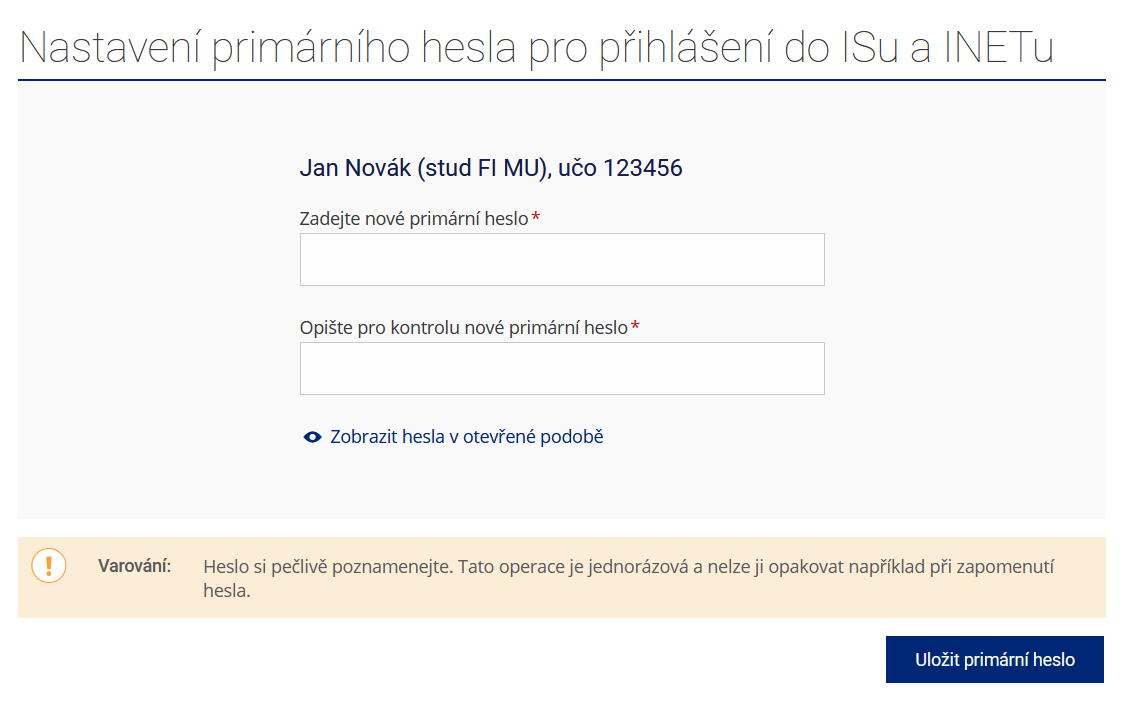Focus the password confirmation field
Viewport: 1123px width, 707px height.
[x=562, y=368]
